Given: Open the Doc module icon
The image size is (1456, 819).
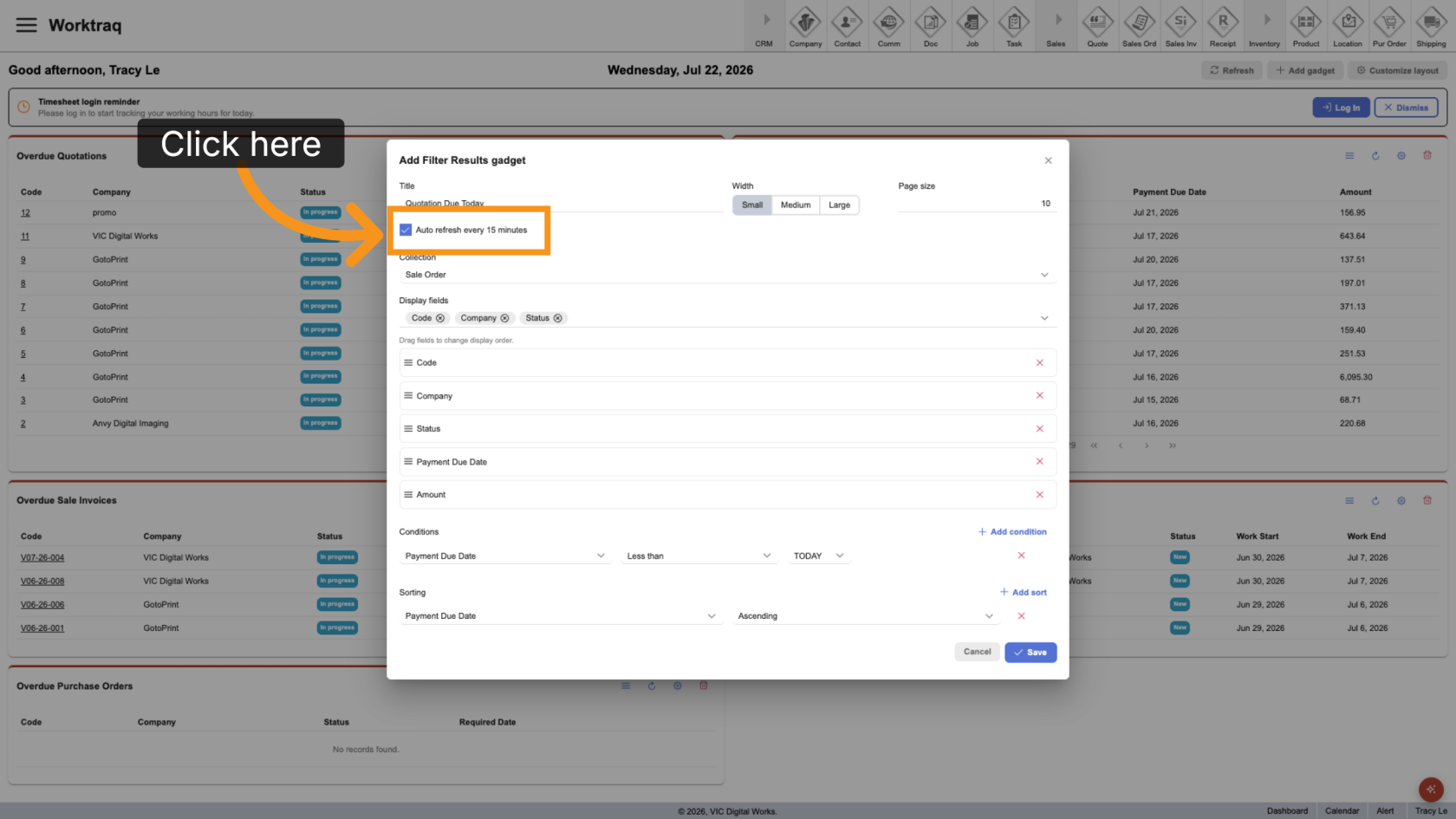Looking at the screenshot, I should pyautogui.click(x=930, y=26).
